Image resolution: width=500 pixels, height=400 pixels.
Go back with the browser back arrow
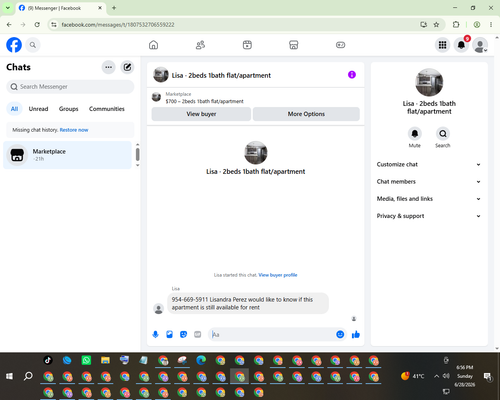9,24
